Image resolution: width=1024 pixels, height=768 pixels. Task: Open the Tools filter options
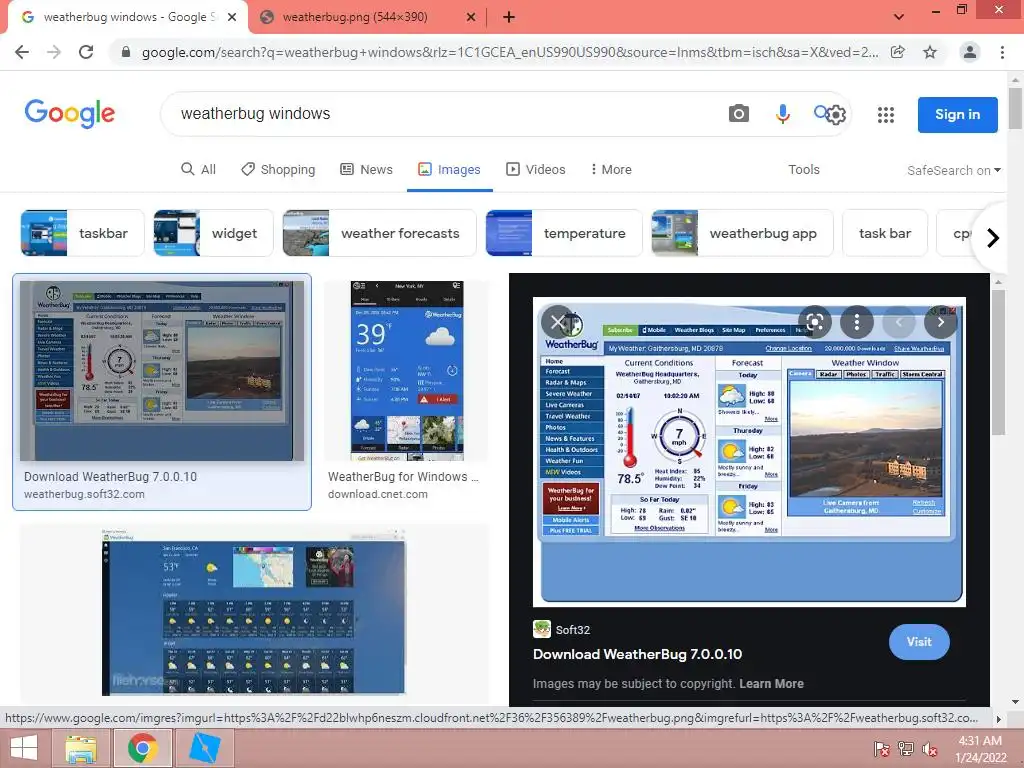(x=803, y=169)
